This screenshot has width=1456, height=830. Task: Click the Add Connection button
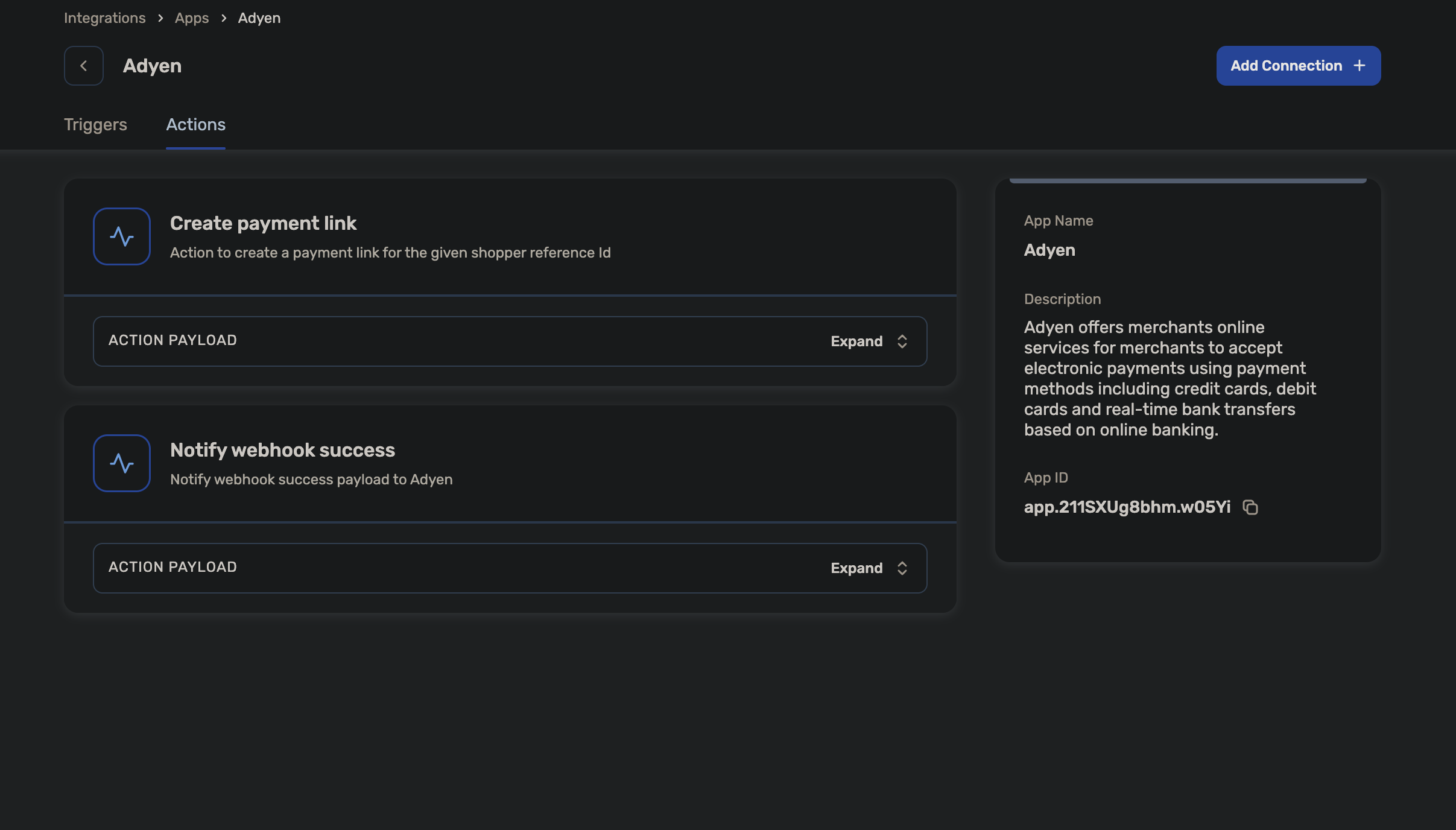click(1286, 66)
